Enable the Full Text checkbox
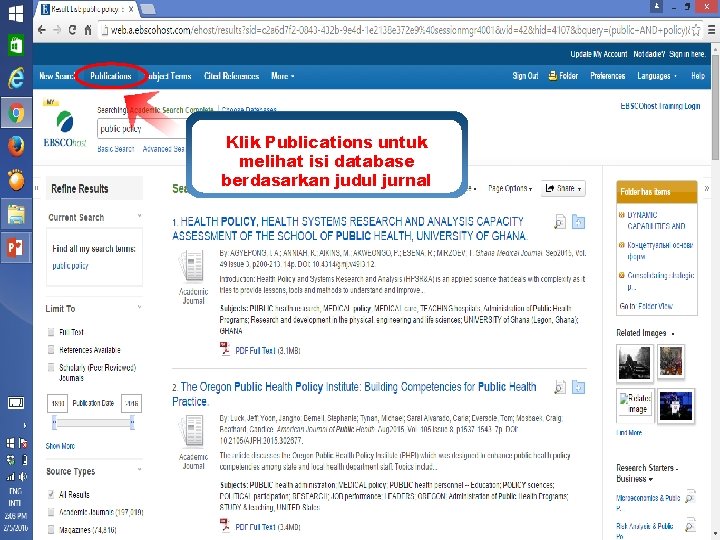 (51, 332)
